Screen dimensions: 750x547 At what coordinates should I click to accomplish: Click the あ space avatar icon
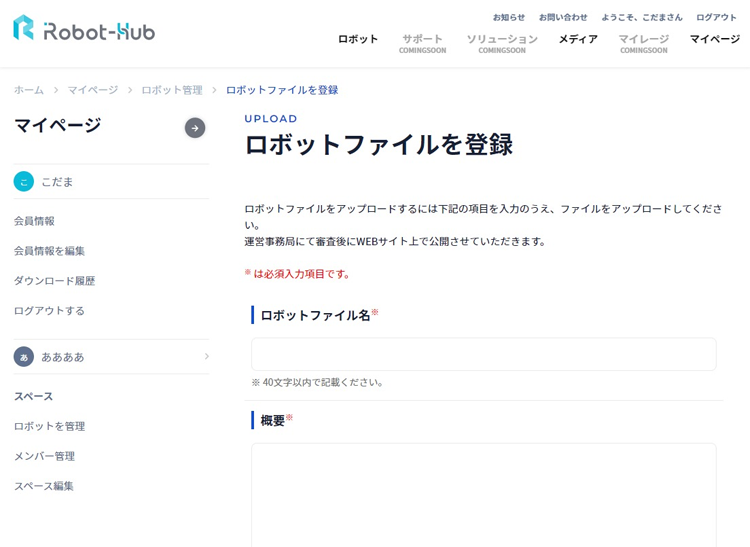click(24, 357)
